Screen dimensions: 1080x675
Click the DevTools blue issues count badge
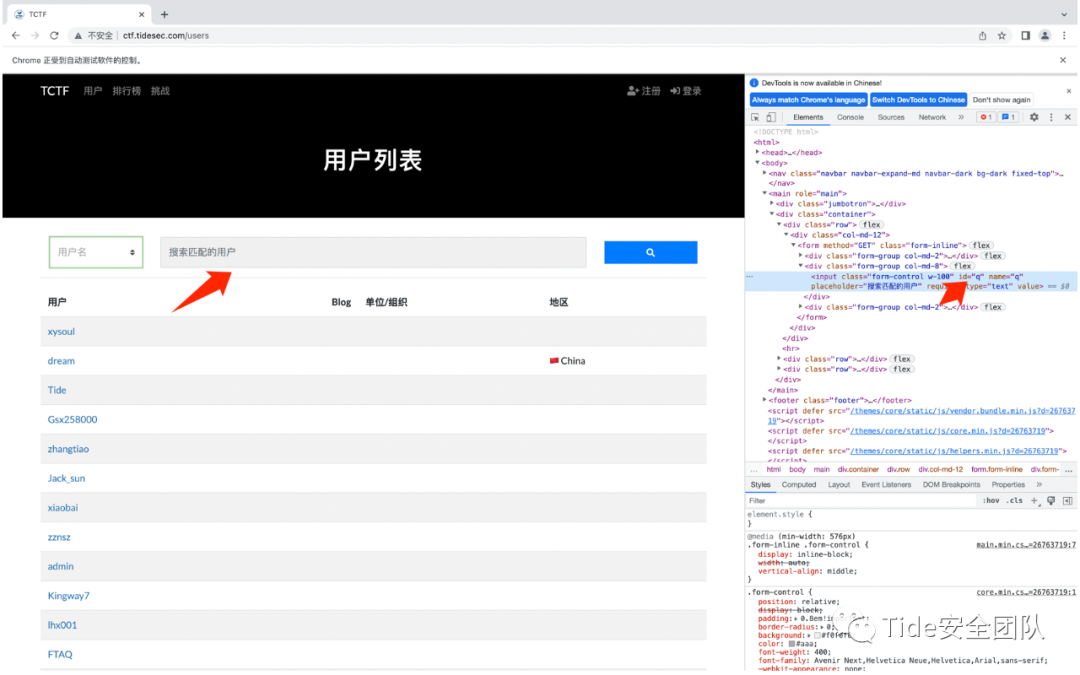pos(1008,117)
